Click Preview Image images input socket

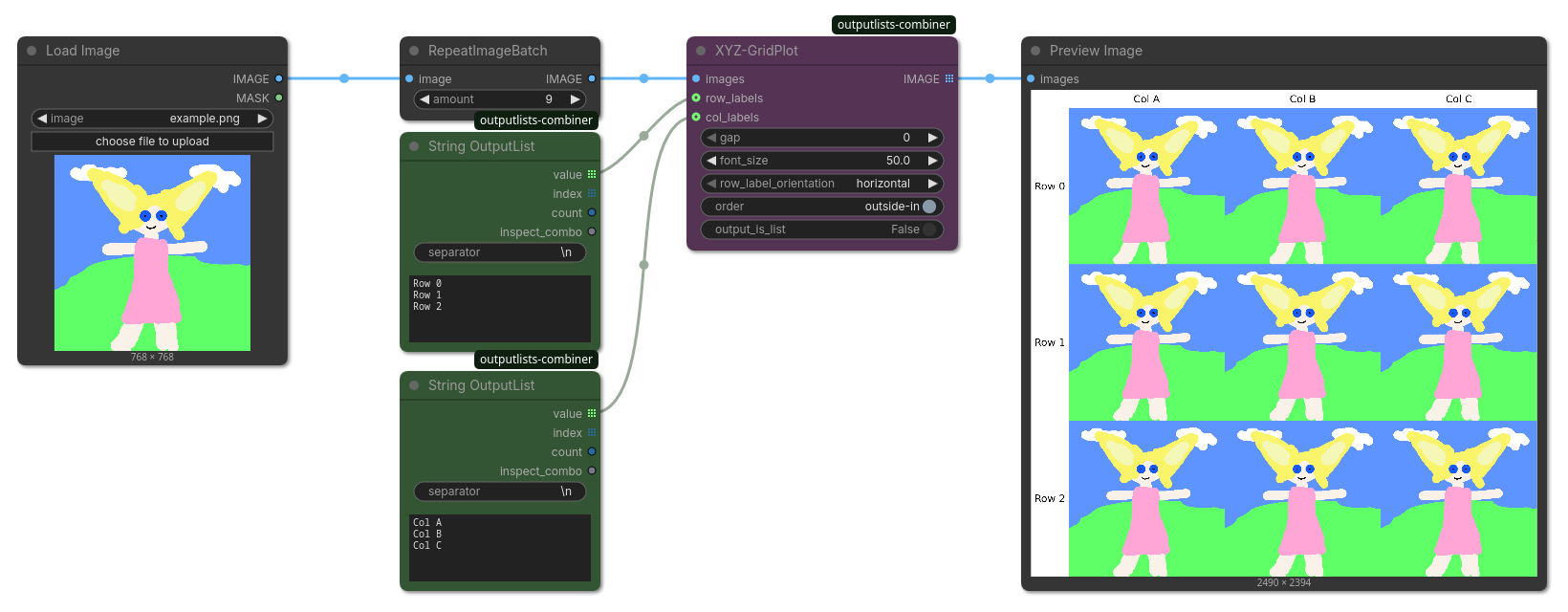click(1031, 78)
